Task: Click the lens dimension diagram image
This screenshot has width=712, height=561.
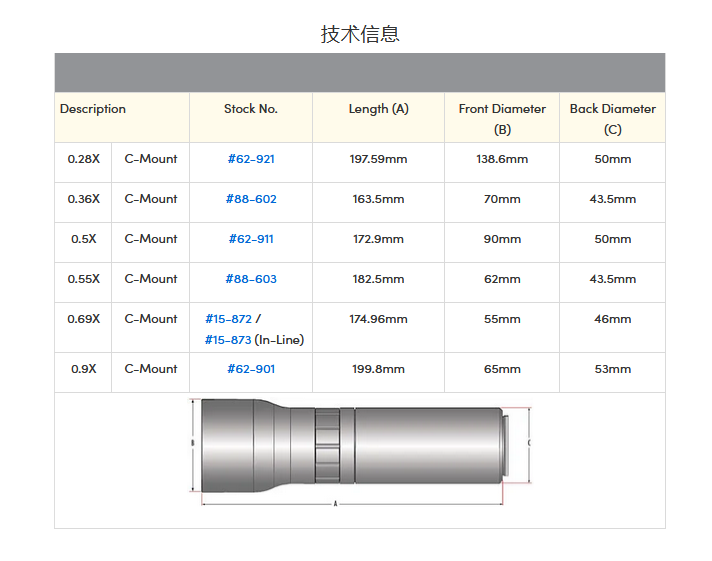Action: click(x=360, y=452)
